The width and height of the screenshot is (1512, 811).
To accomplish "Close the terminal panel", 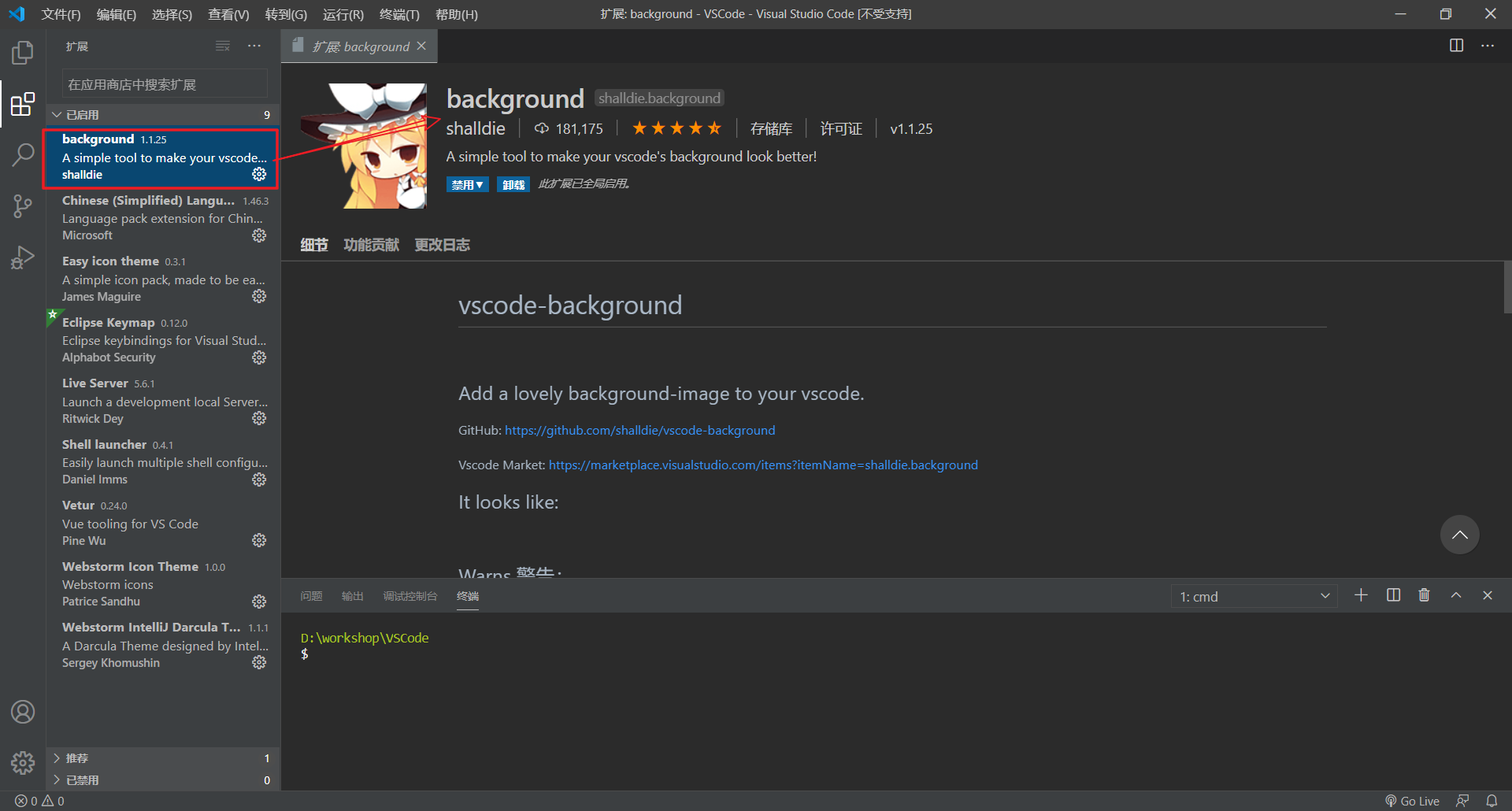I will (1488, 595).
